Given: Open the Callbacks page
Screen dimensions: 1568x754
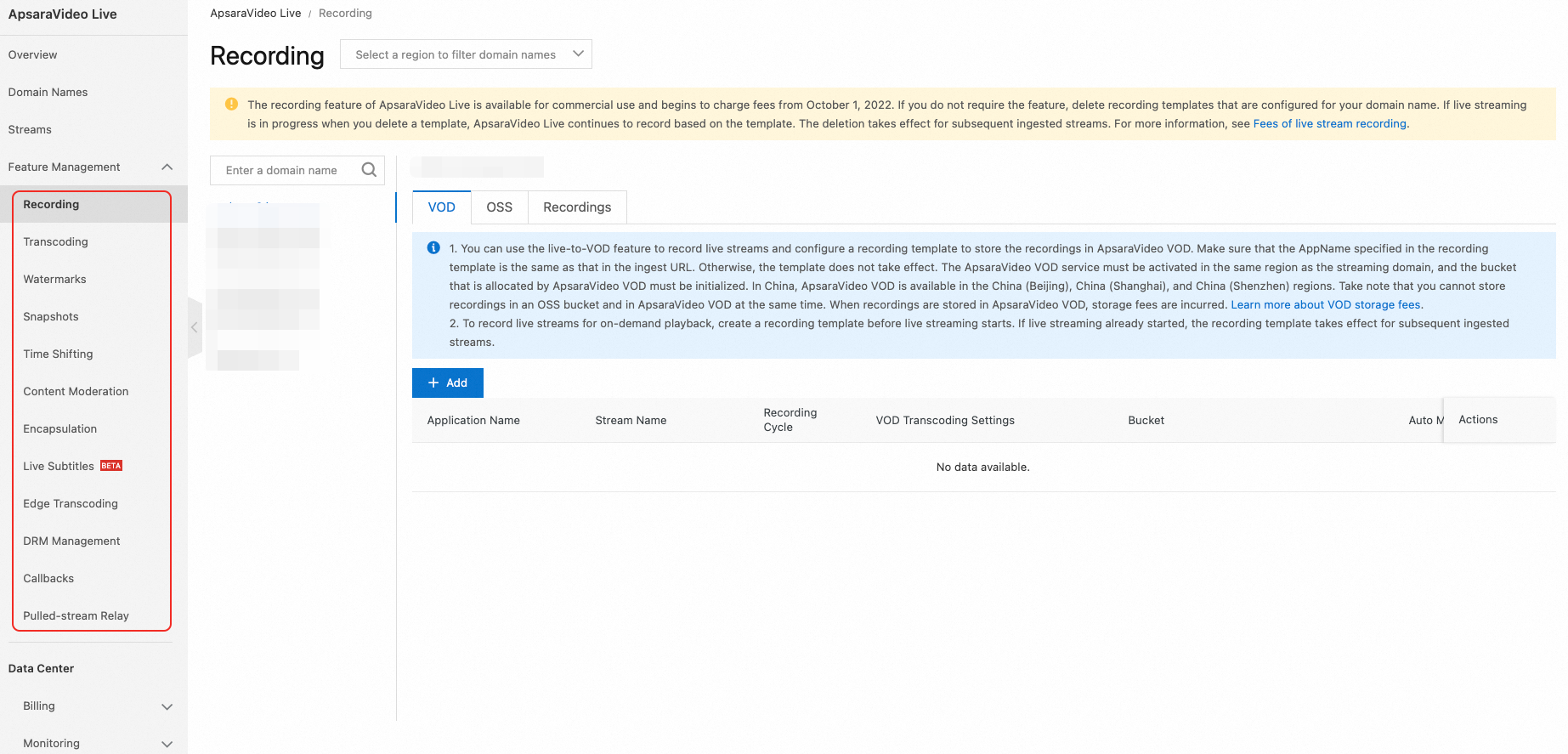Looking at the screenshot, I should [48, 579].
